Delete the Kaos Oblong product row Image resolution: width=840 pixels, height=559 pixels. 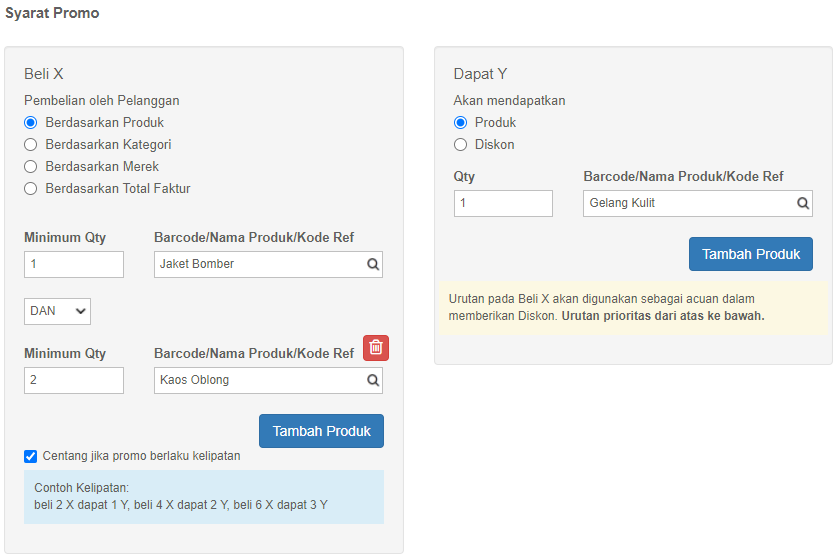point(376,348)
